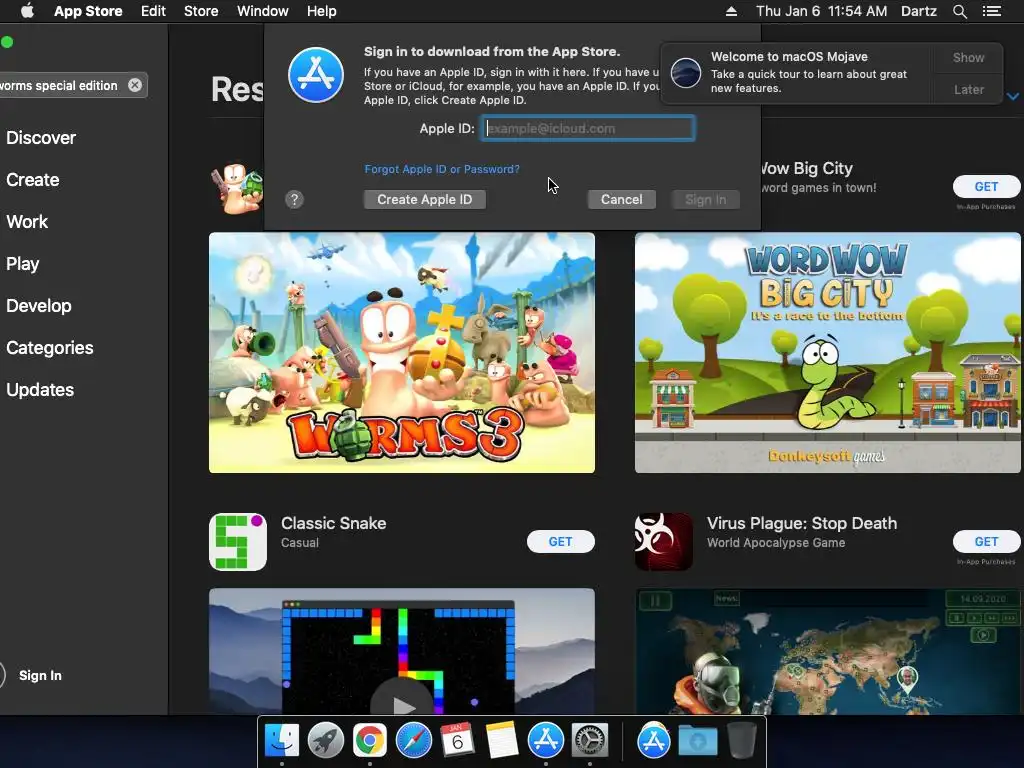Viewport: 1024px width, 768px height.
Task: Go to the Play section
Action: tap(23, 264)
